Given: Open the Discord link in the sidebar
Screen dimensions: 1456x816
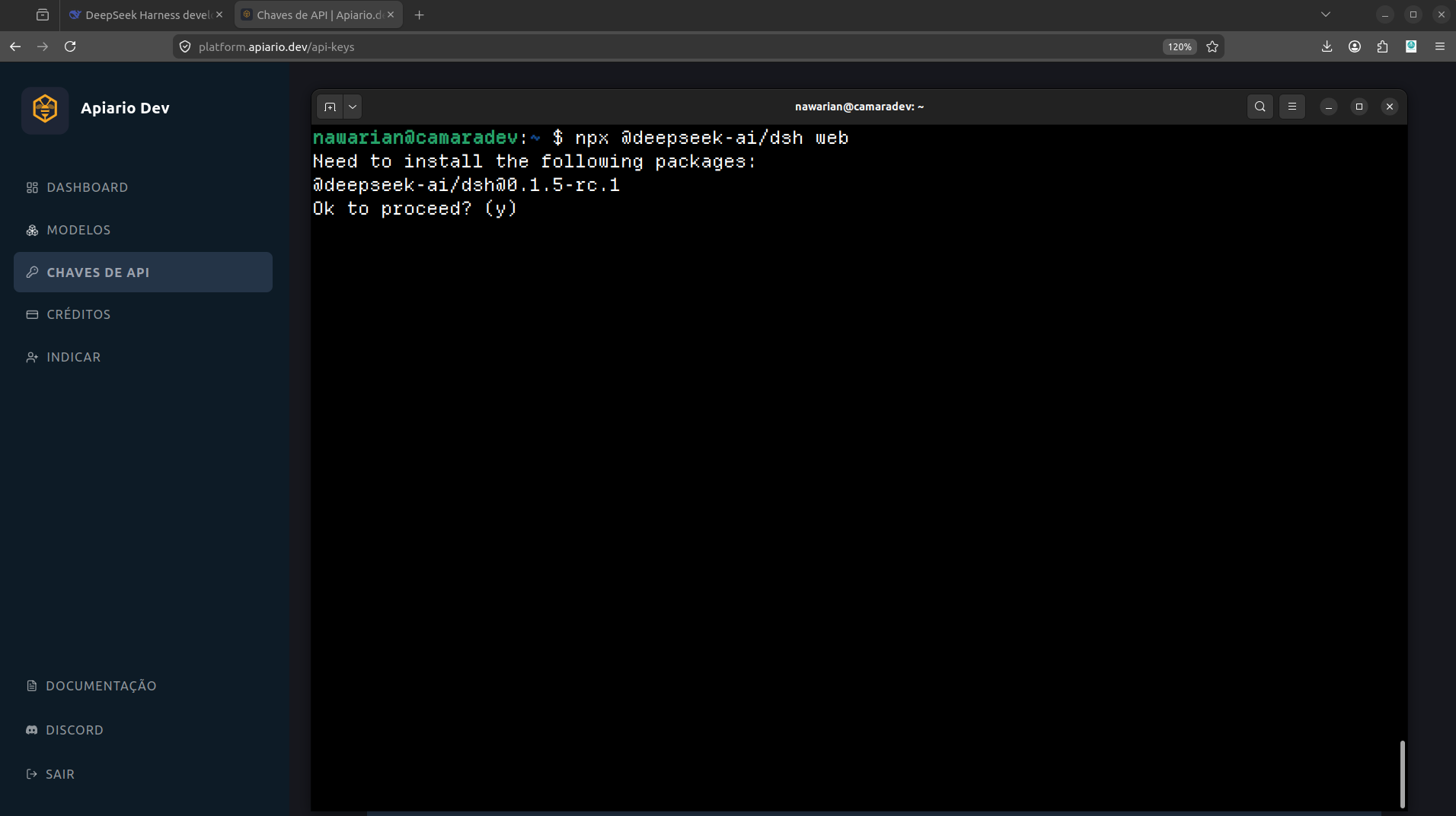Looking at the screenshot, I should 65,730.
